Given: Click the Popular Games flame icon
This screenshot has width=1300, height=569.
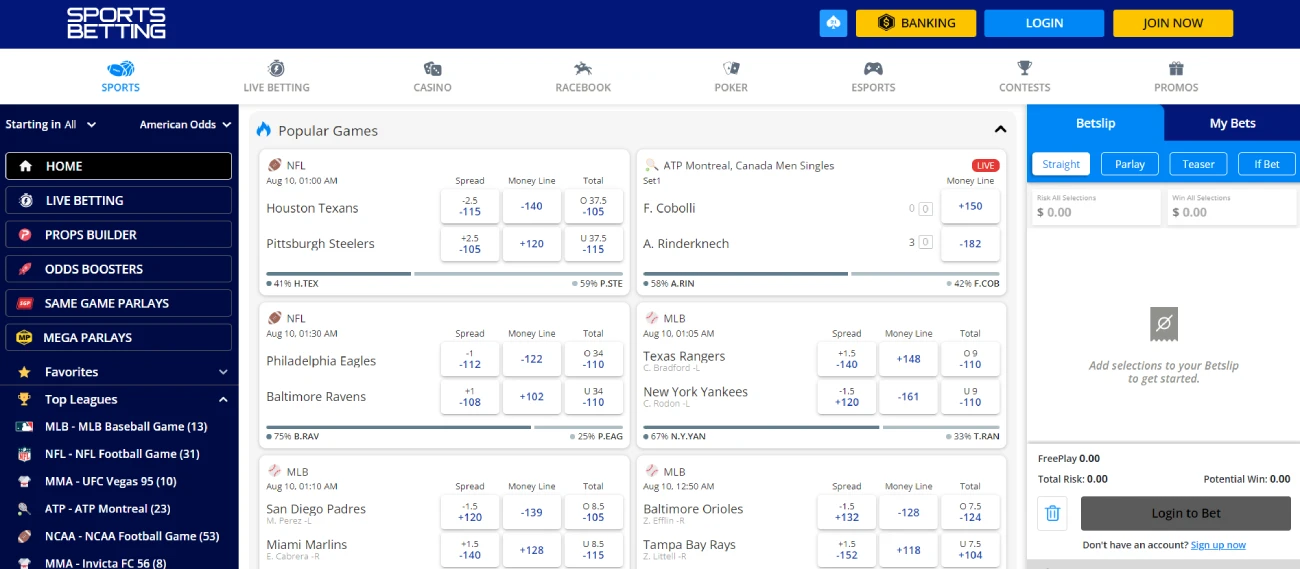Looking at the screenshot, I should pos(264,130).
